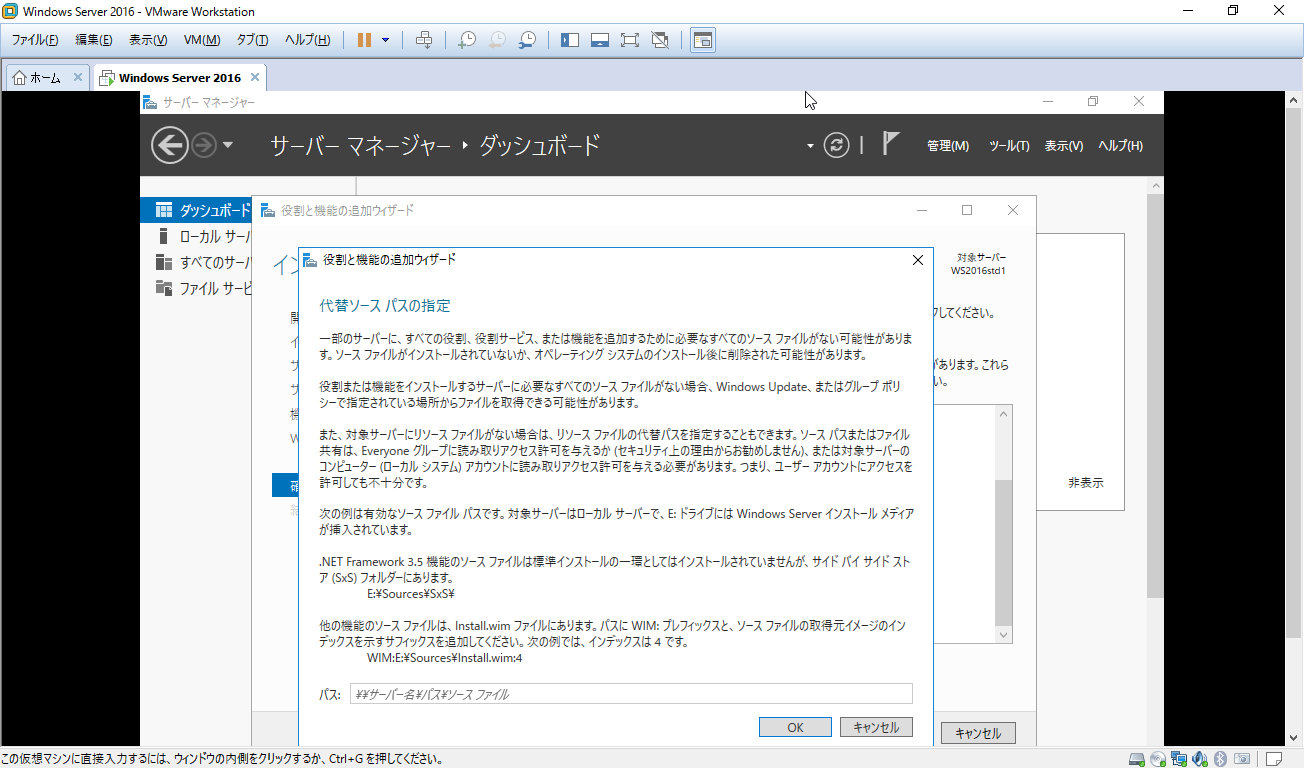Toggle VMware Unity mode button
Screen dimensions: 1304x768
click(x=659, y=40)
